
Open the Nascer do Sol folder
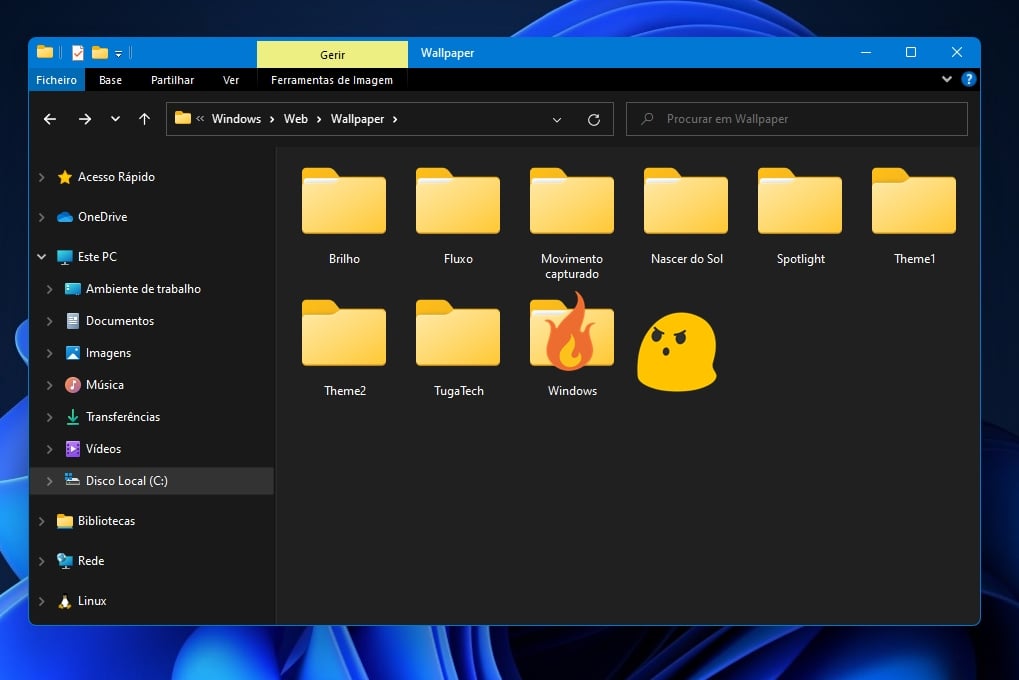click(x=686, y=215)
